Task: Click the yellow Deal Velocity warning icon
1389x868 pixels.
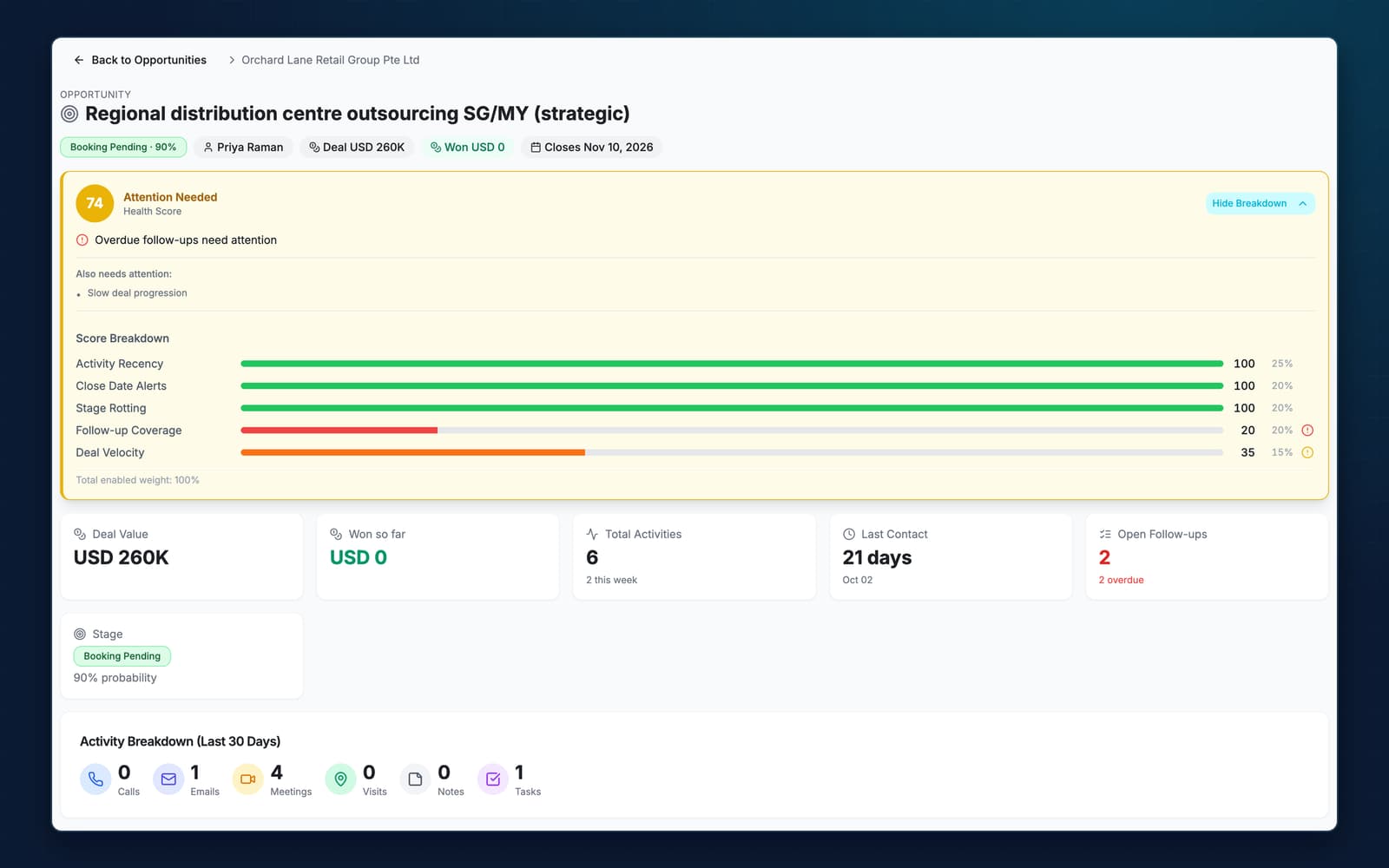Action: tap(1307, 452)
